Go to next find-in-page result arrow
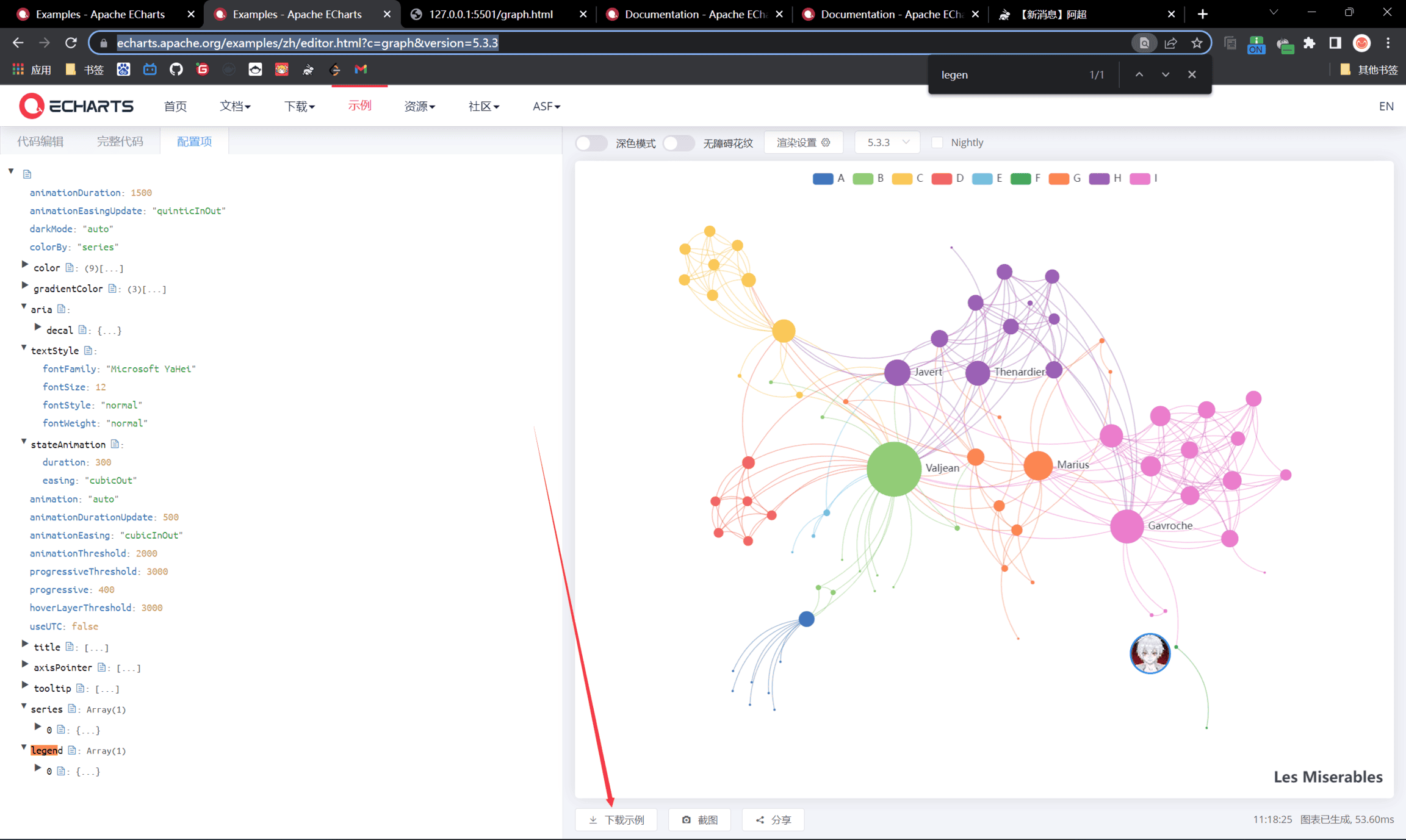The width and height of the screenshot is (1406, 840). 1166,74
